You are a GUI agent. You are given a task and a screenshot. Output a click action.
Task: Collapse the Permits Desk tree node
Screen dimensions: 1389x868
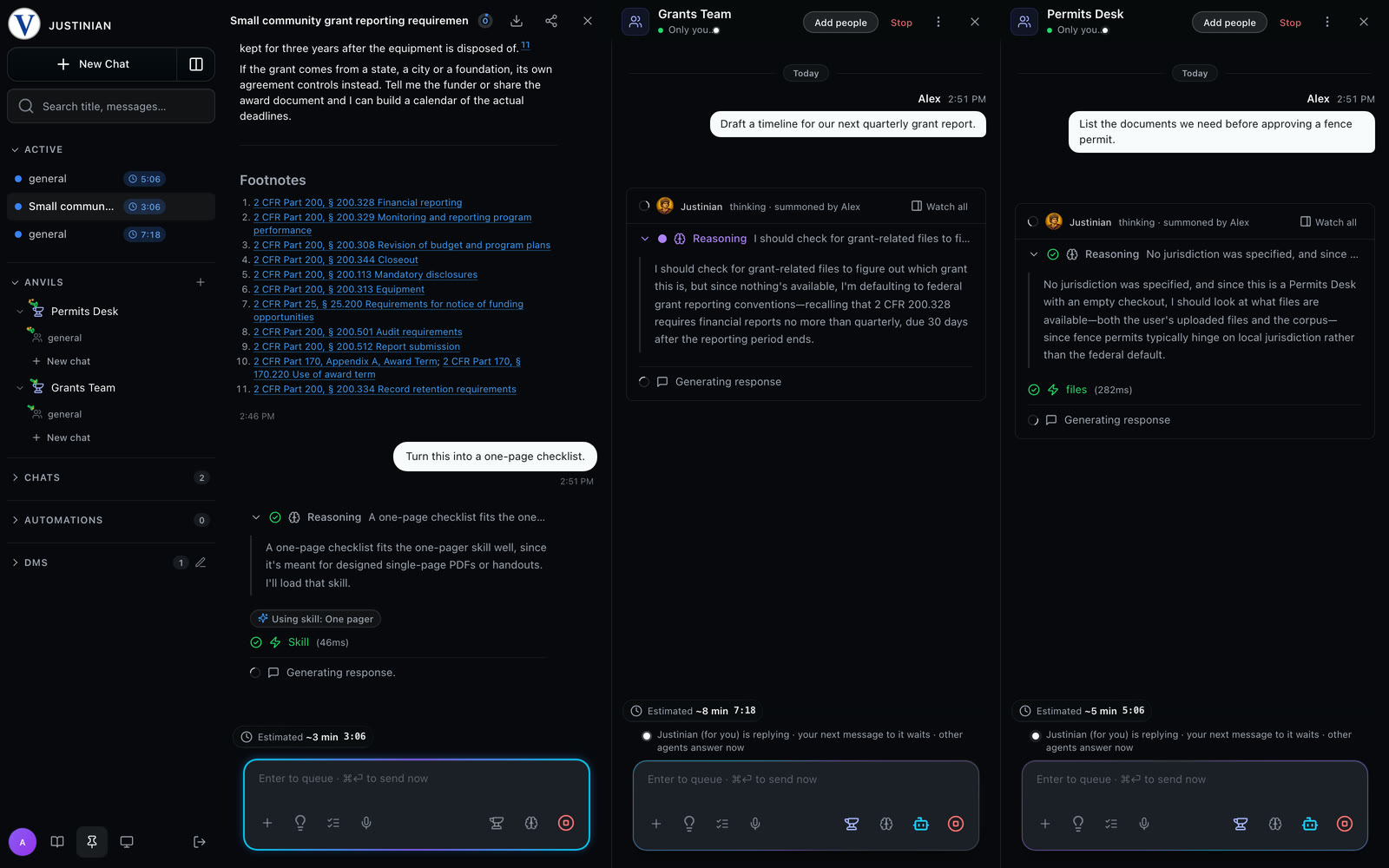20,312
